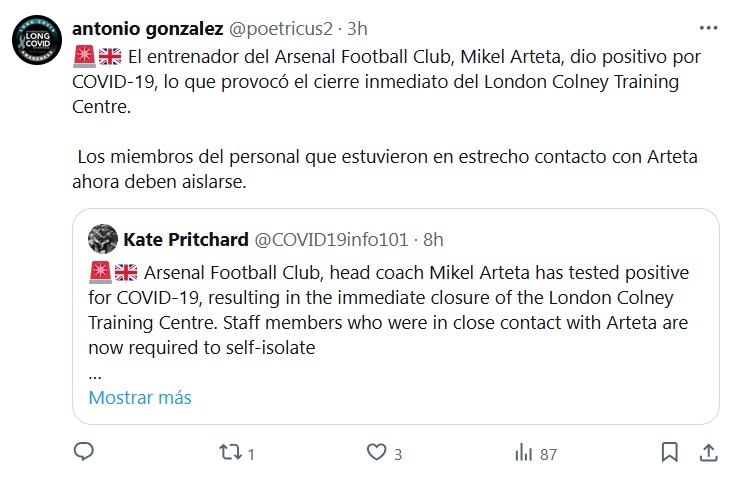Click the reply speech bubble icon
Viewport: 736px width, 478px height.
pyautogui.click(x=85, y=452)
